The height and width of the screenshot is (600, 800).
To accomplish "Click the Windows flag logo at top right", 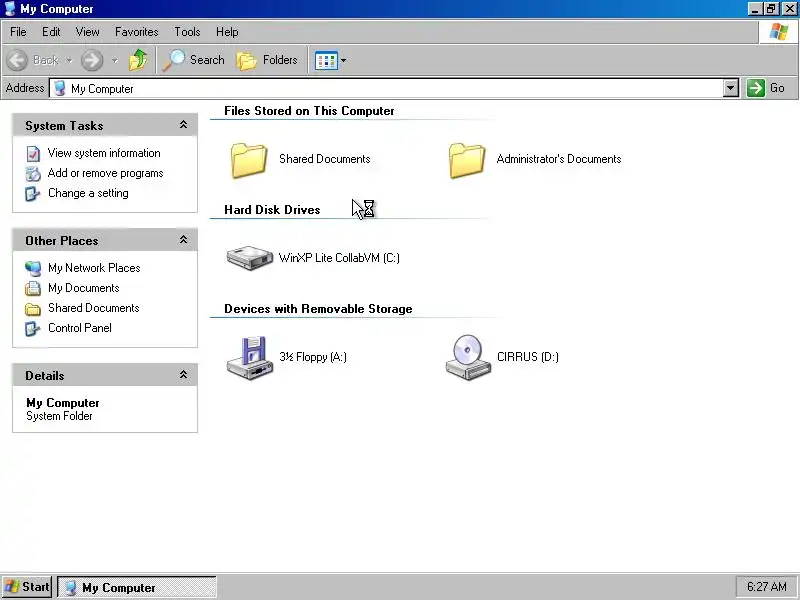I will pos(779,32).
